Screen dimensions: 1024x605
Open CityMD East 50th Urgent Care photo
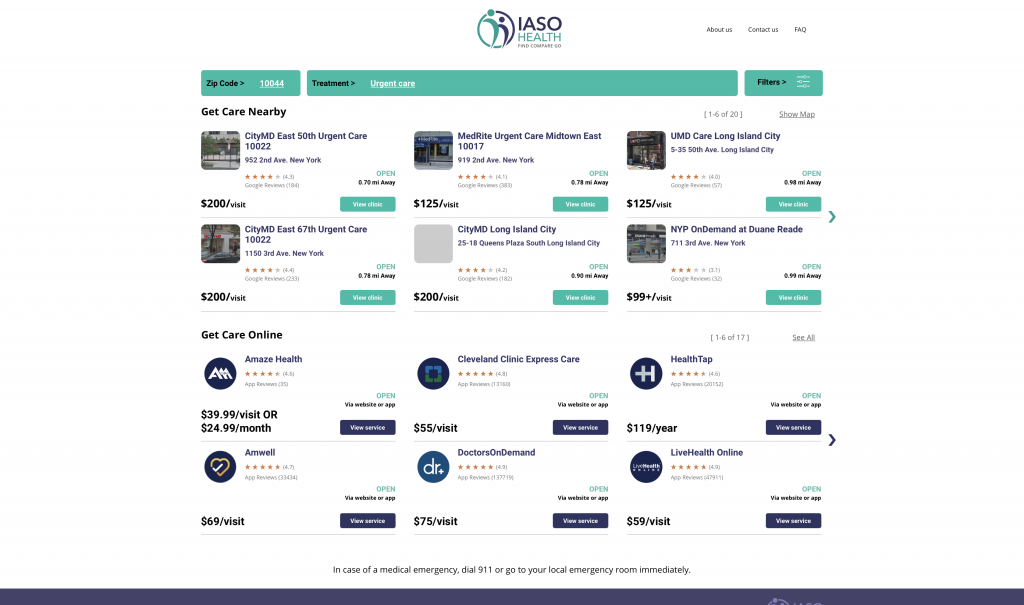(x=220, y=150)
